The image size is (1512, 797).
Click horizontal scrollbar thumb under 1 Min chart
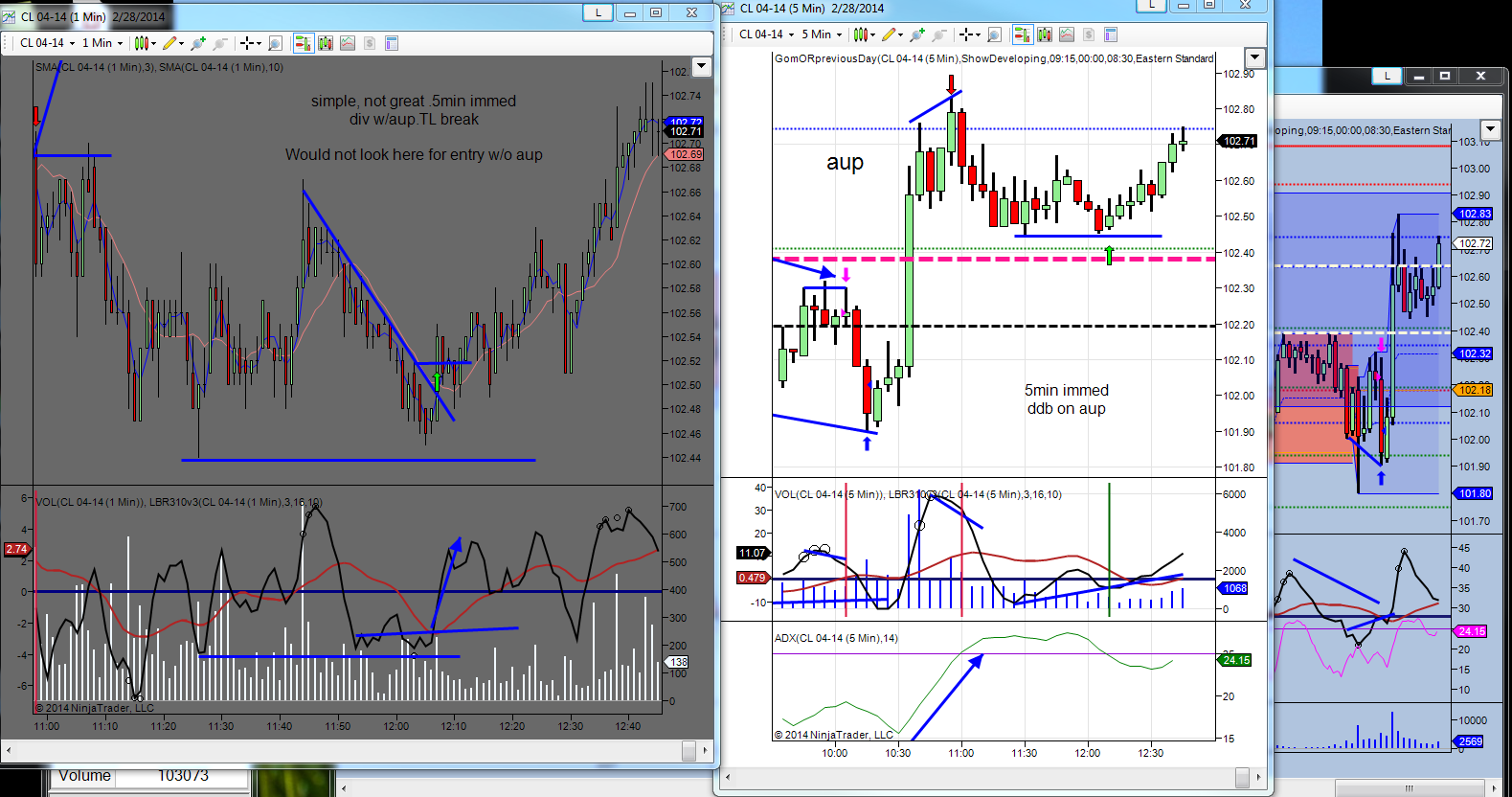tap(688, 751)
